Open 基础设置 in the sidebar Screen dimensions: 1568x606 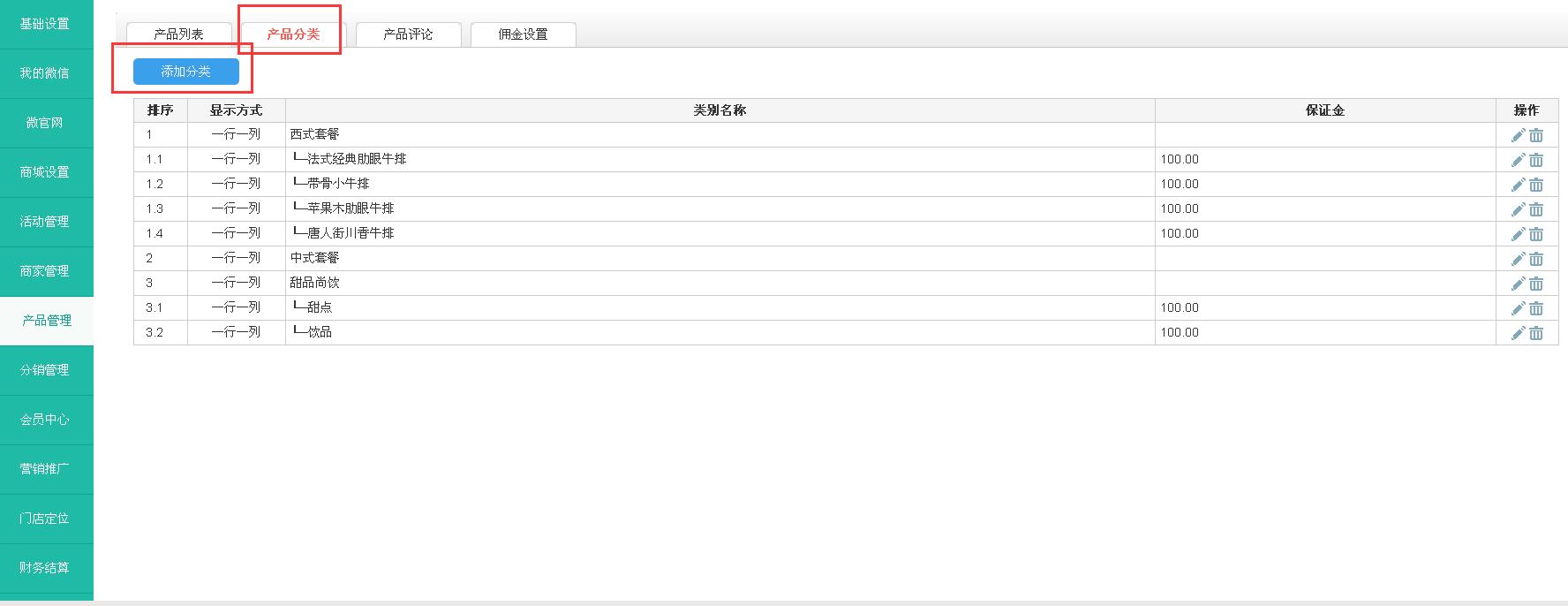pyautogui.click(x=45, y=24)
